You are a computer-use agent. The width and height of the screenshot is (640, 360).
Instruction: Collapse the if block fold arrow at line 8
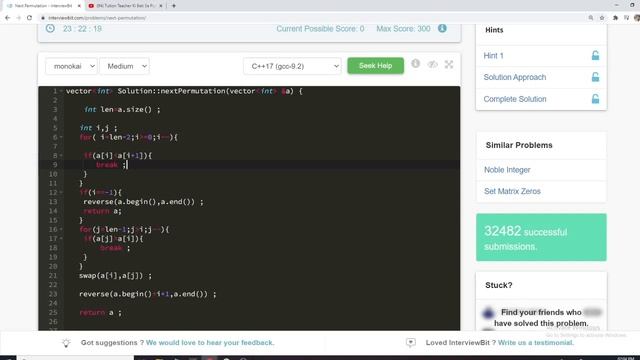pos(61,156)
